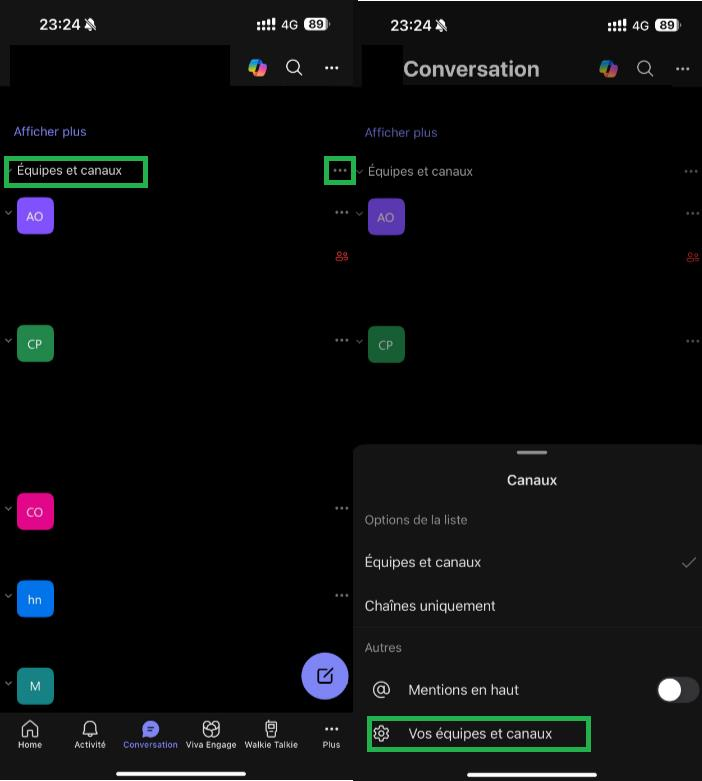Open the options ellipsis for the CO team
The height and width of the screenshot is (781, 702).
(341, 508)
